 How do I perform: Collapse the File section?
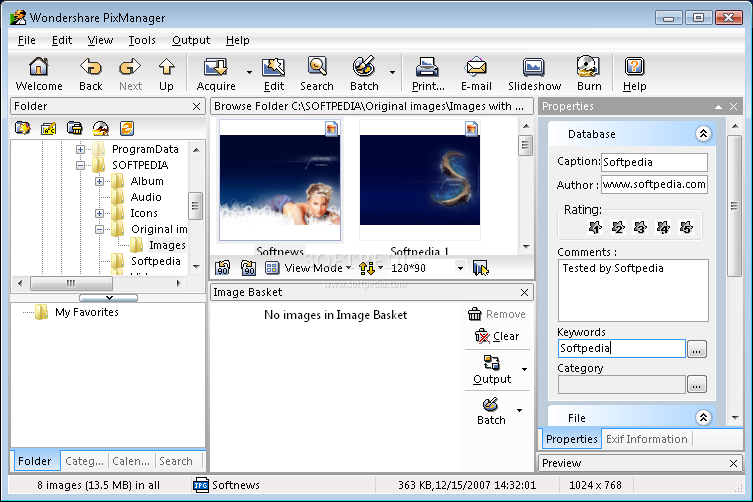click(703, 417)
